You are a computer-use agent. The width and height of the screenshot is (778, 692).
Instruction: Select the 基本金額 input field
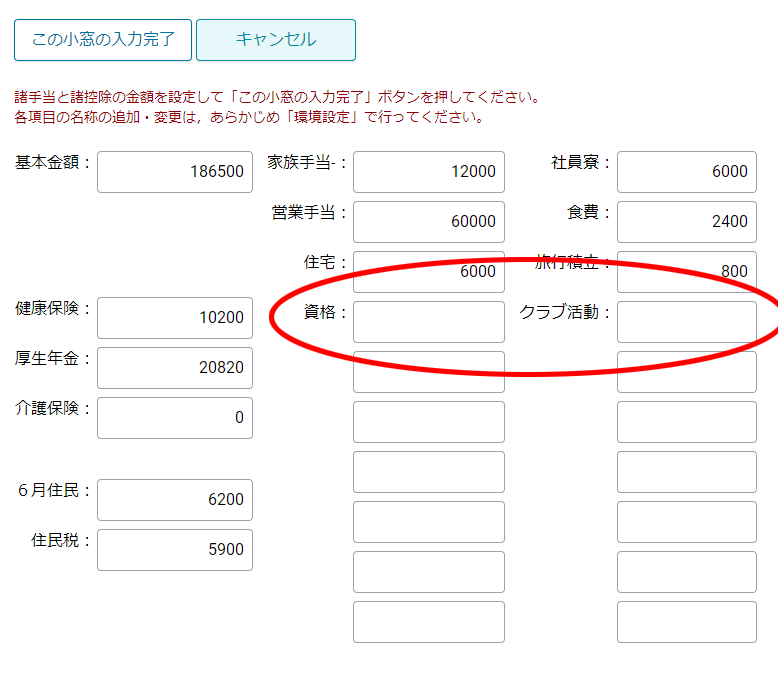174,171
